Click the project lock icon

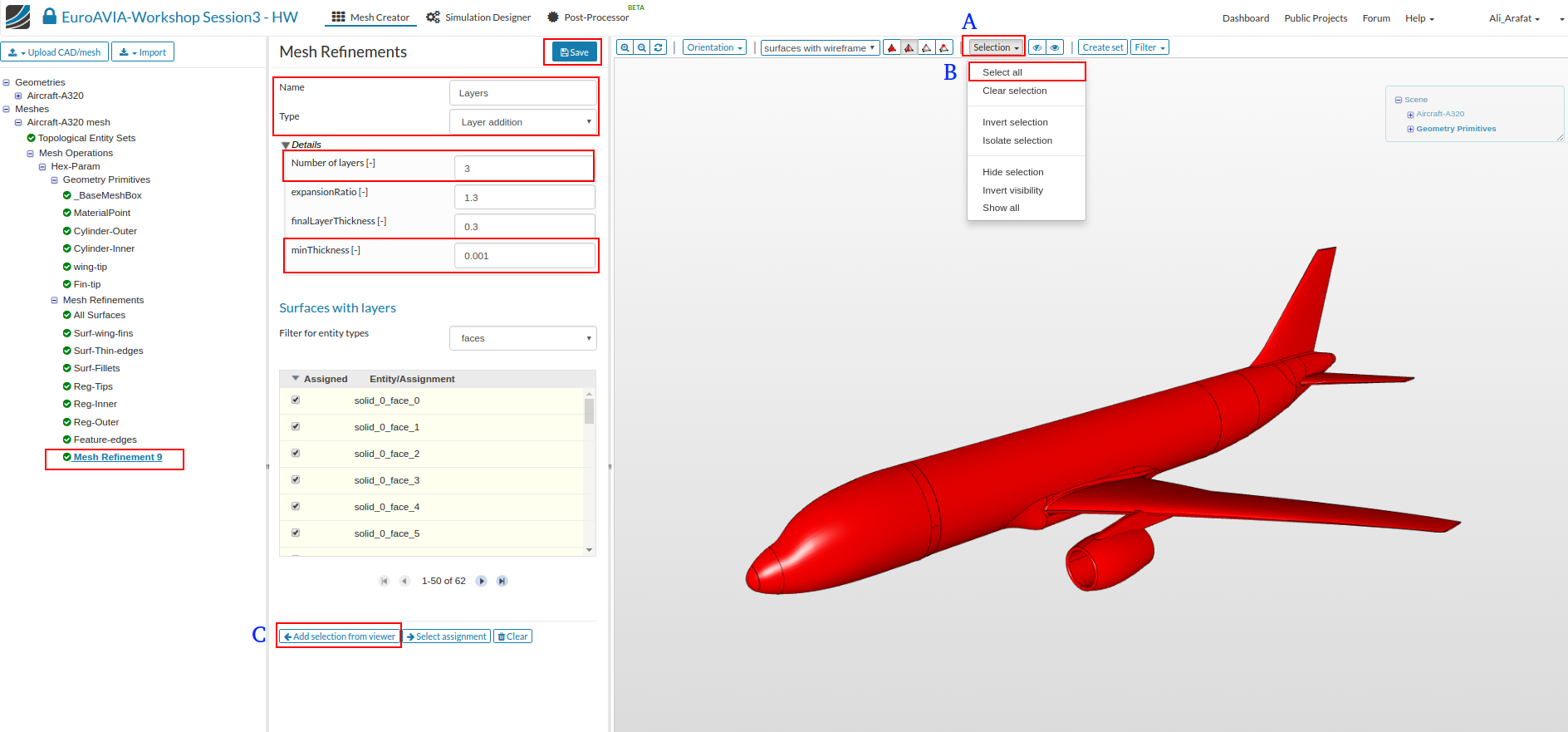pyautogui.click(x=50, y=17)
